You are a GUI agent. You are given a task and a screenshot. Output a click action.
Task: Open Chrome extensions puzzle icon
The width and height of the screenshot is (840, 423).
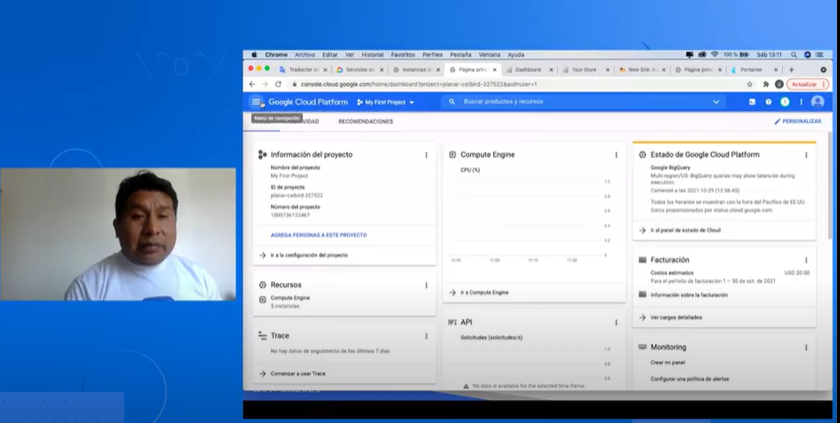coord(766,84)
